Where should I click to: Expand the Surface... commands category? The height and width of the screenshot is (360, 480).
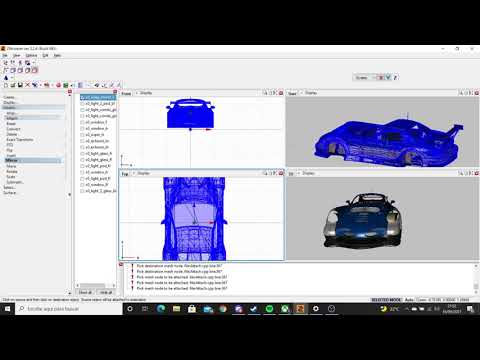10,193
